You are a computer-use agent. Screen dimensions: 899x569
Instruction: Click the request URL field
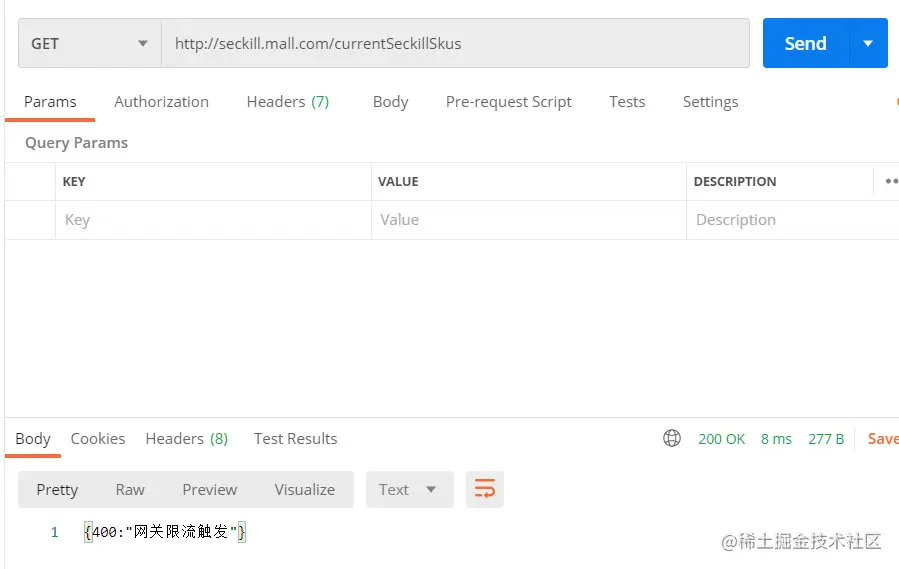[x=455, y=44]
